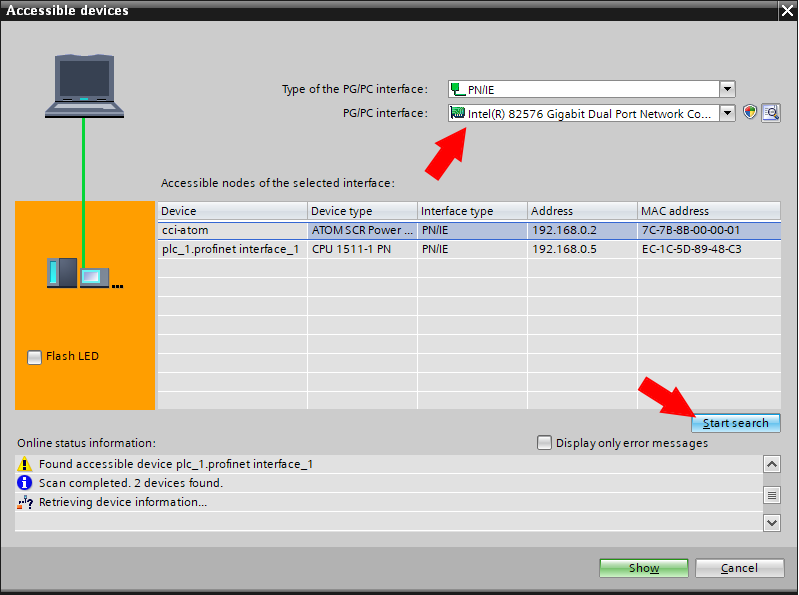Click status list scroll down arrow
The image size is (799, 595).
772,522
